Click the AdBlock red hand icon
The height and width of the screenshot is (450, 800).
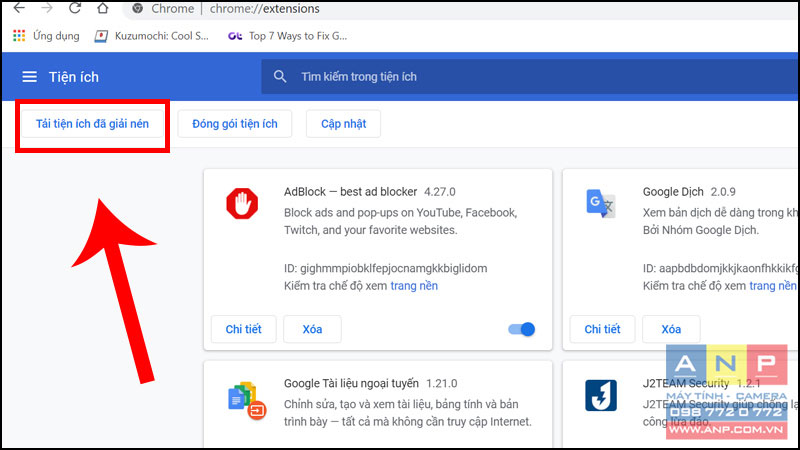[x=242, y=204]
